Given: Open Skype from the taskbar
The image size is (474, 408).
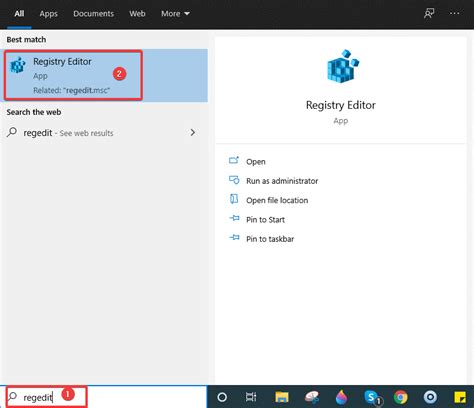Looking at the screenshot, I should point(373,397).
